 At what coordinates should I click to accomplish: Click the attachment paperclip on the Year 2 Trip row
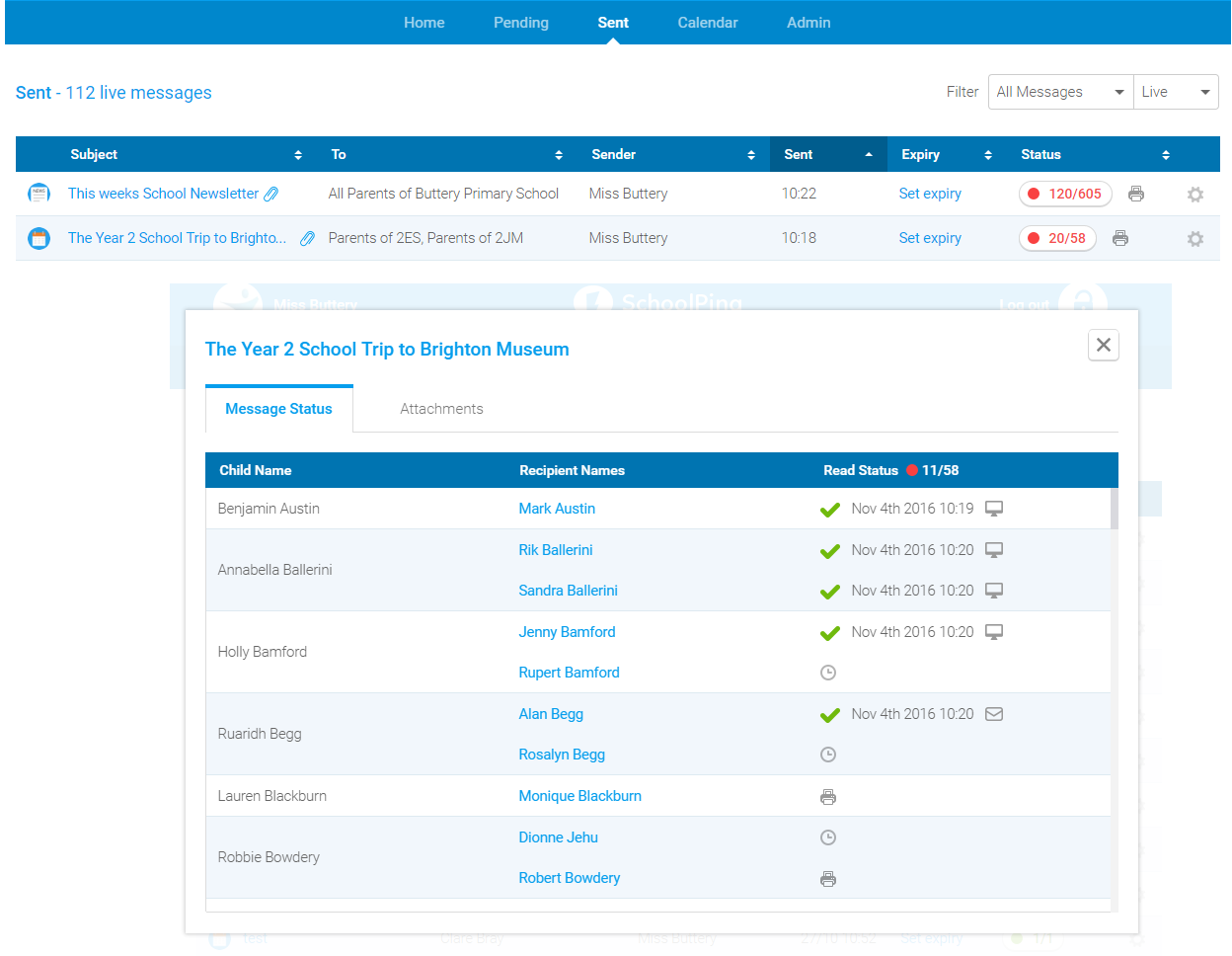point(307,238)
